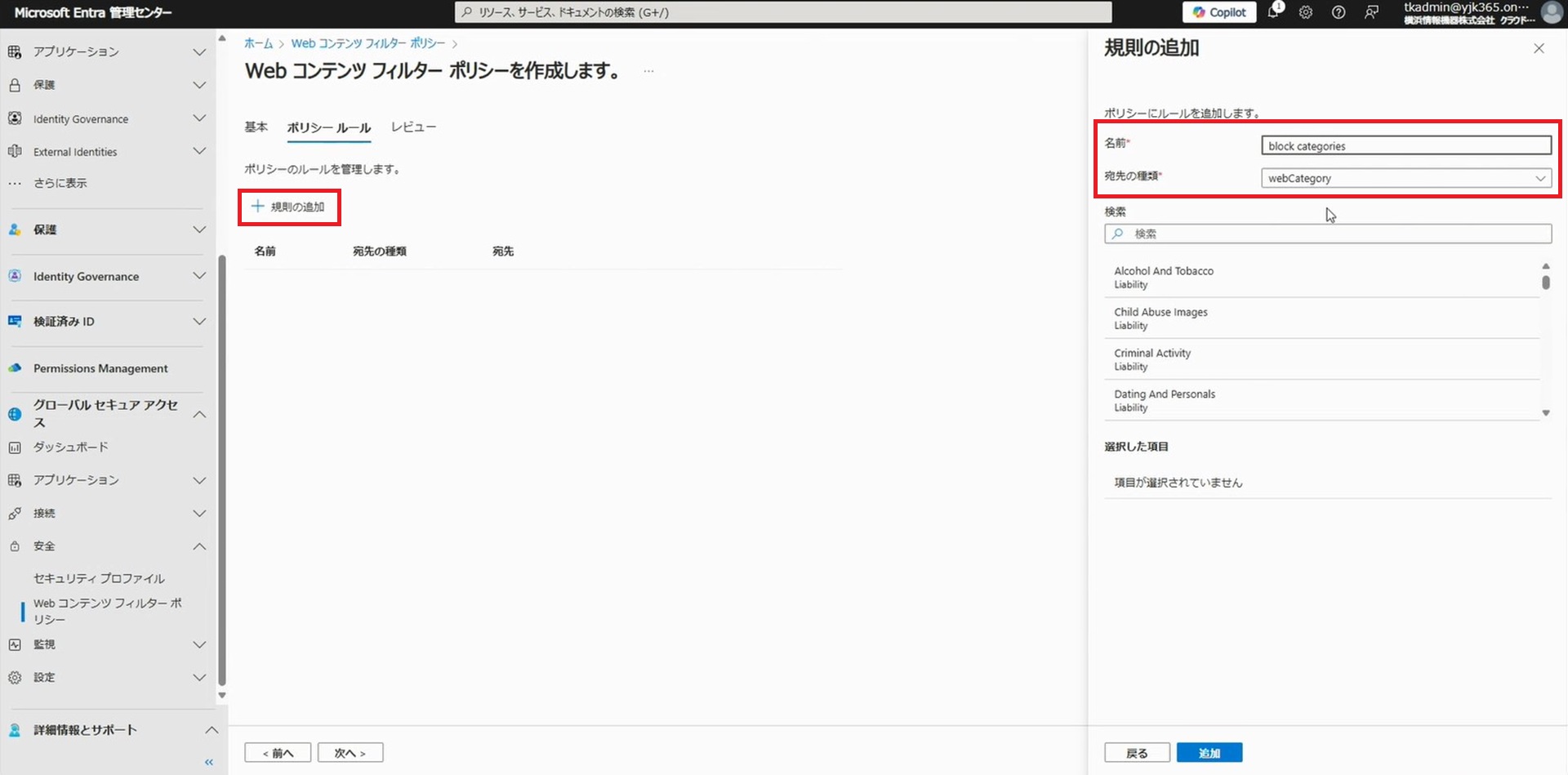Image resolution: width=1568 pixels, height=775 pixels.
Task: Expand the 検証済み ID chevron
Action: pos(199,321)
